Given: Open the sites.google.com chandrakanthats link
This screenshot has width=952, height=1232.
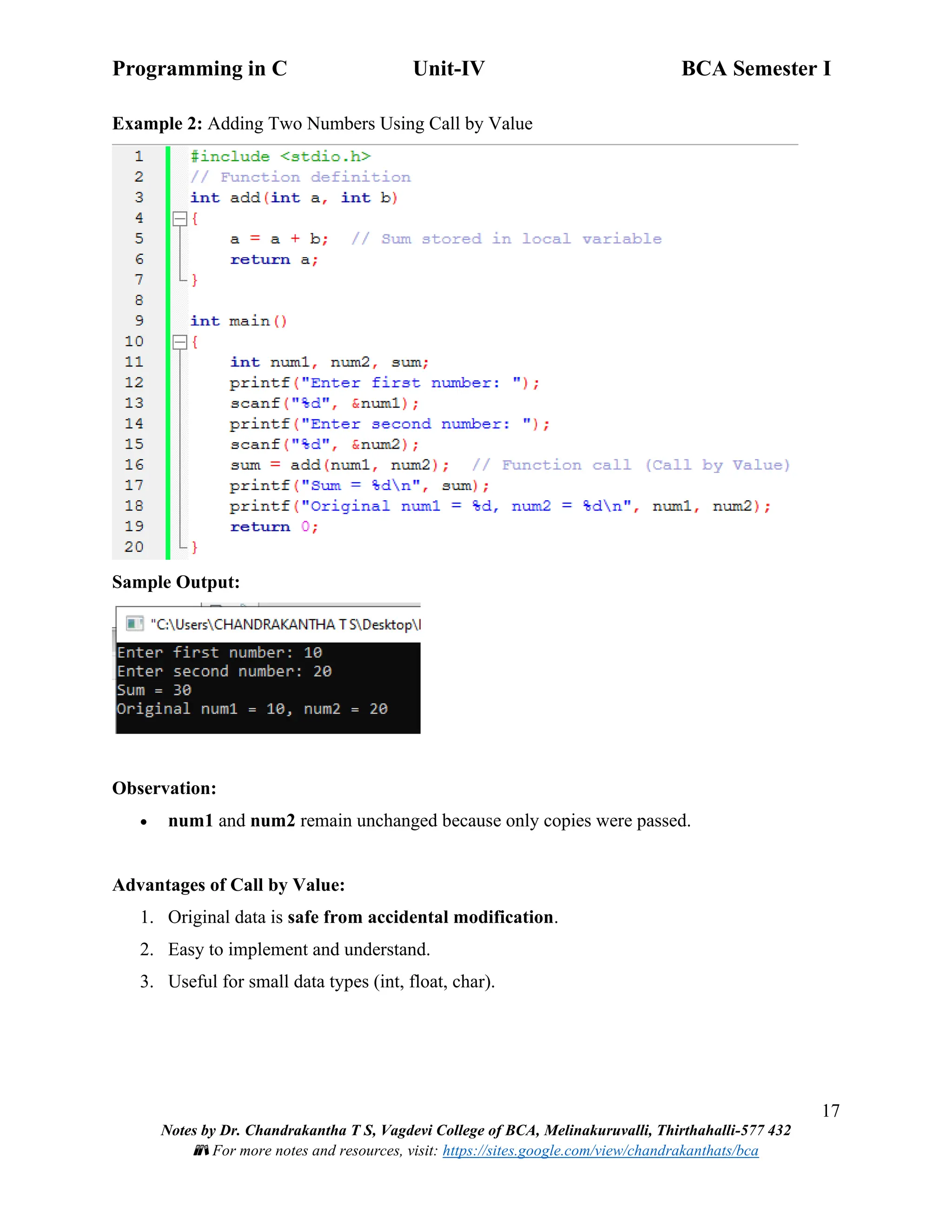Looking at the screenshot, I should point(600,1151).
